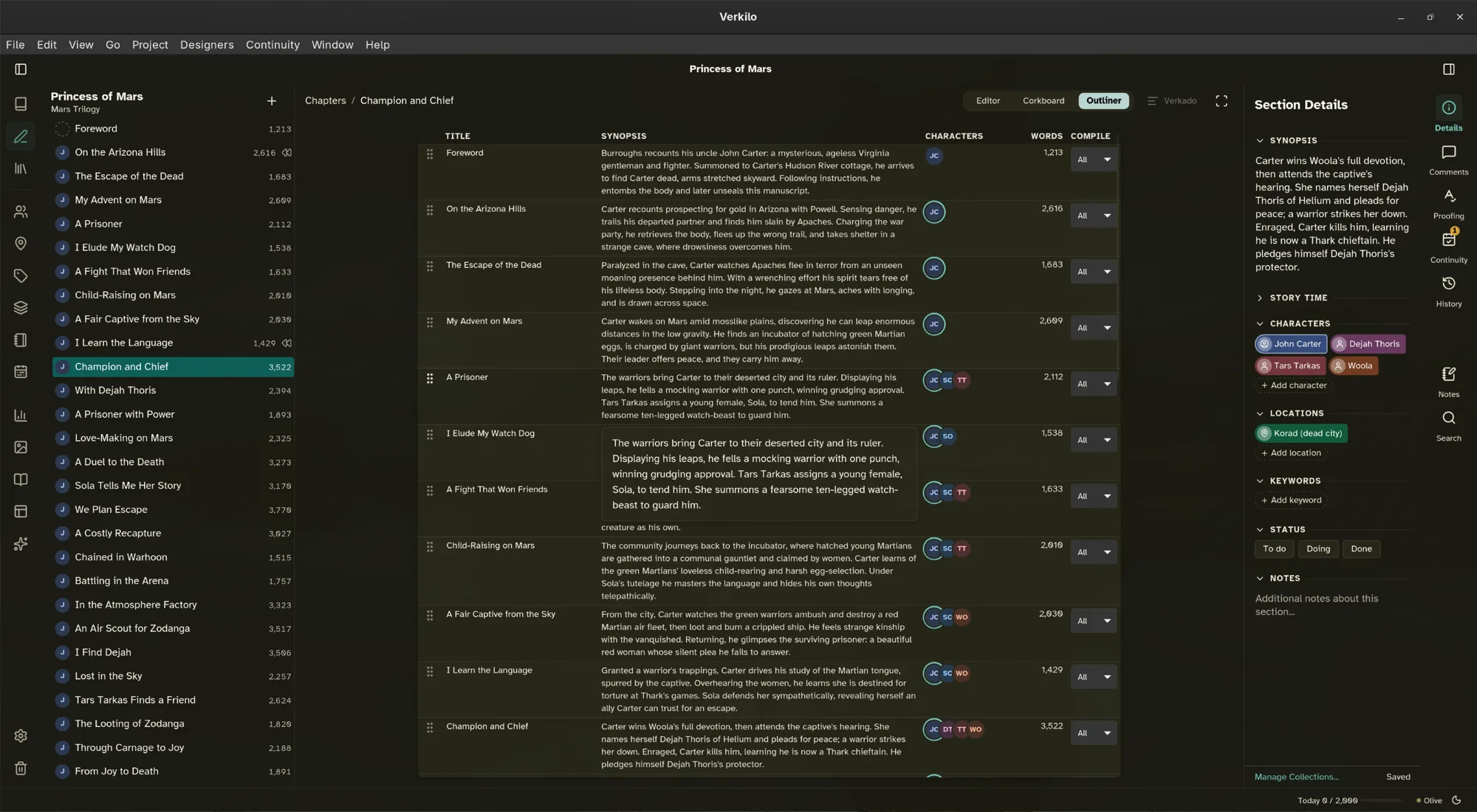Open the Trash sidebar icon
The height and width of the screenshot is (812, 1477).
tap(21, 768)
